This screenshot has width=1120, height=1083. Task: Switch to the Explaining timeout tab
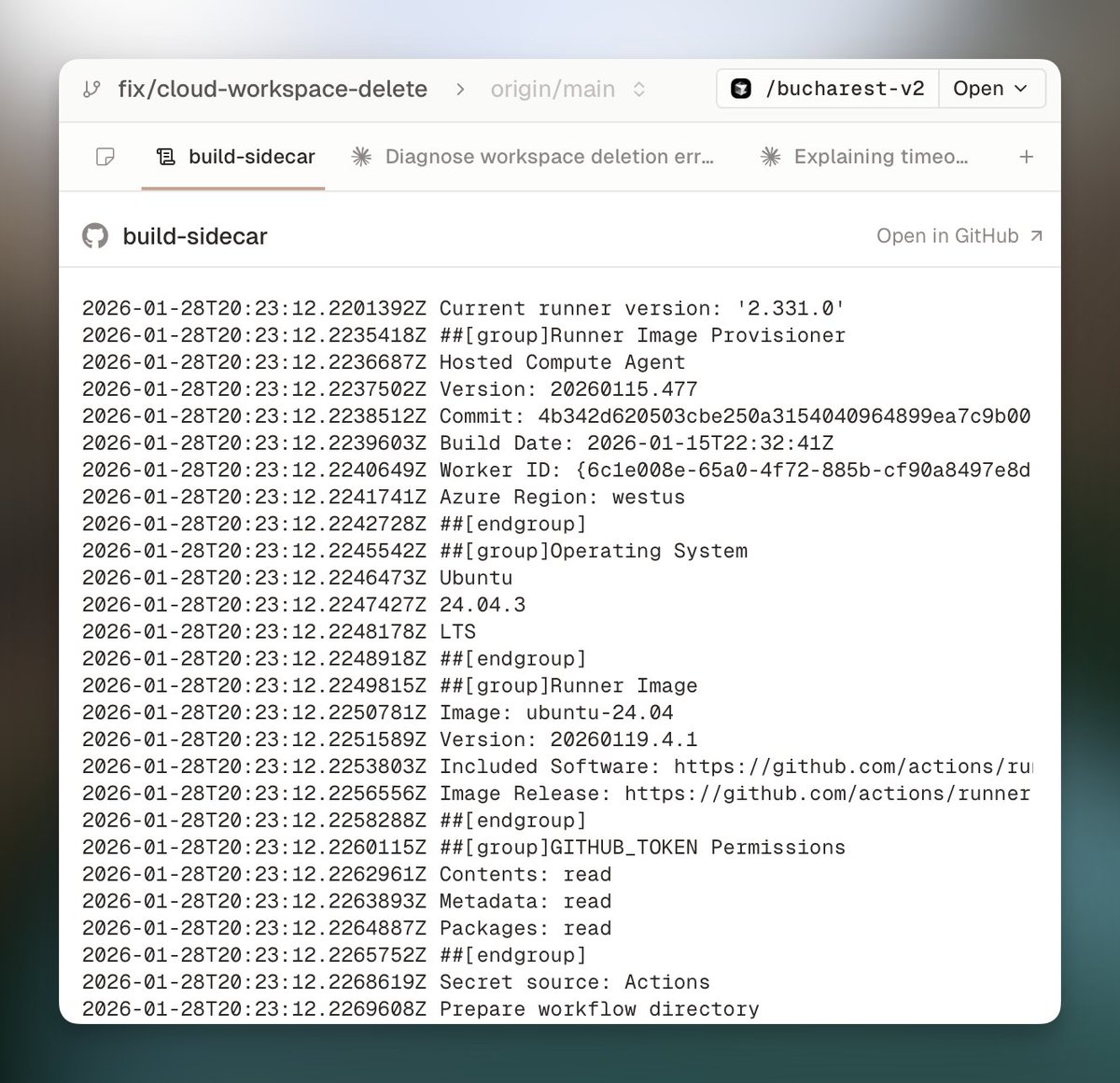pos(881,157)
